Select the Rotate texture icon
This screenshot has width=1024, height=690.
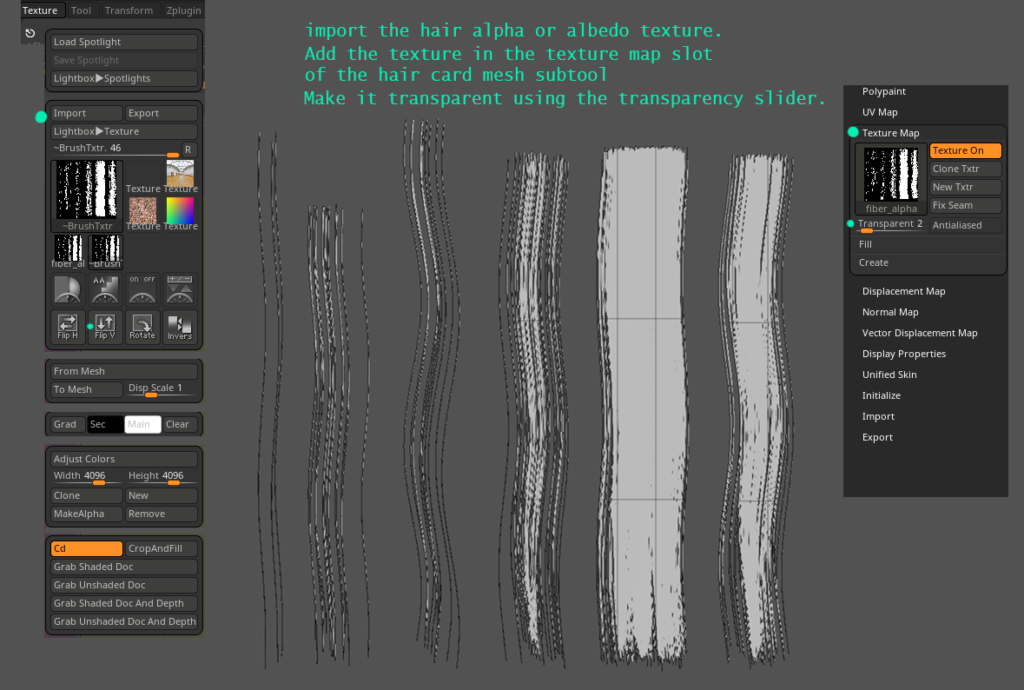click(x=141, y=327)
